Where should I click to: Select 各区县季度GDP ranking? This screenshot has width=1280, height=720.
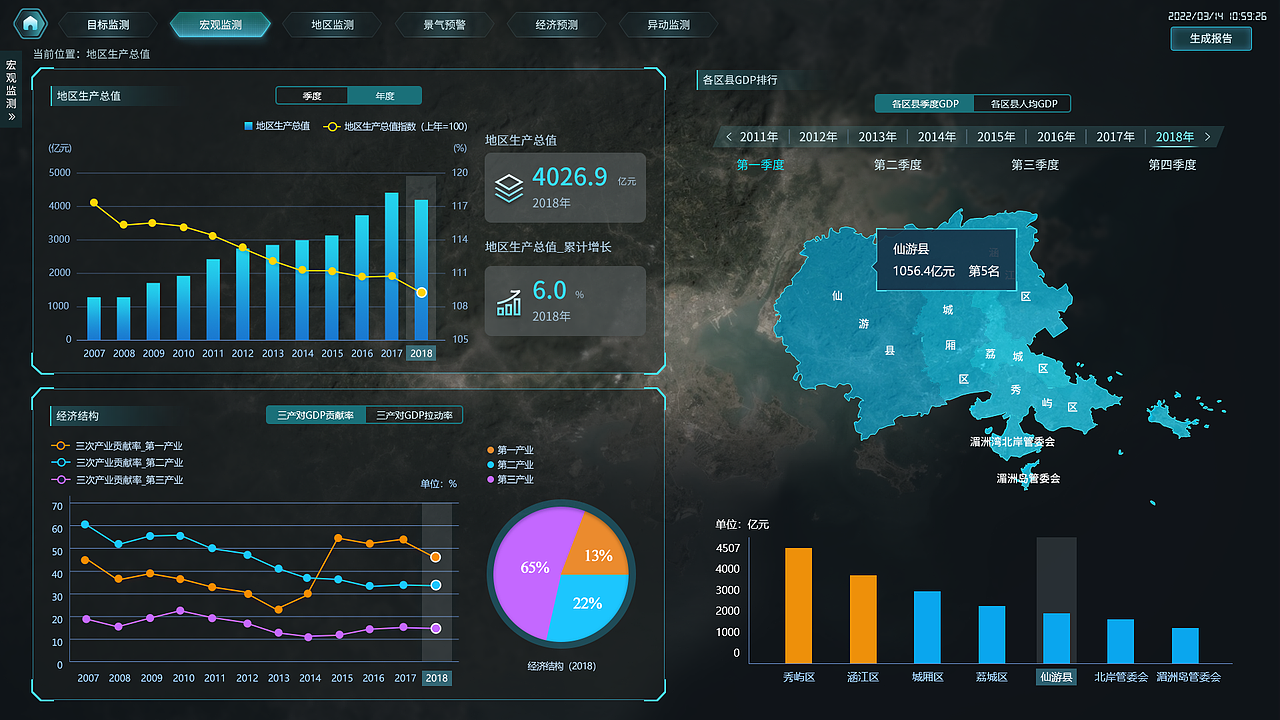click(x=925, y=104)
